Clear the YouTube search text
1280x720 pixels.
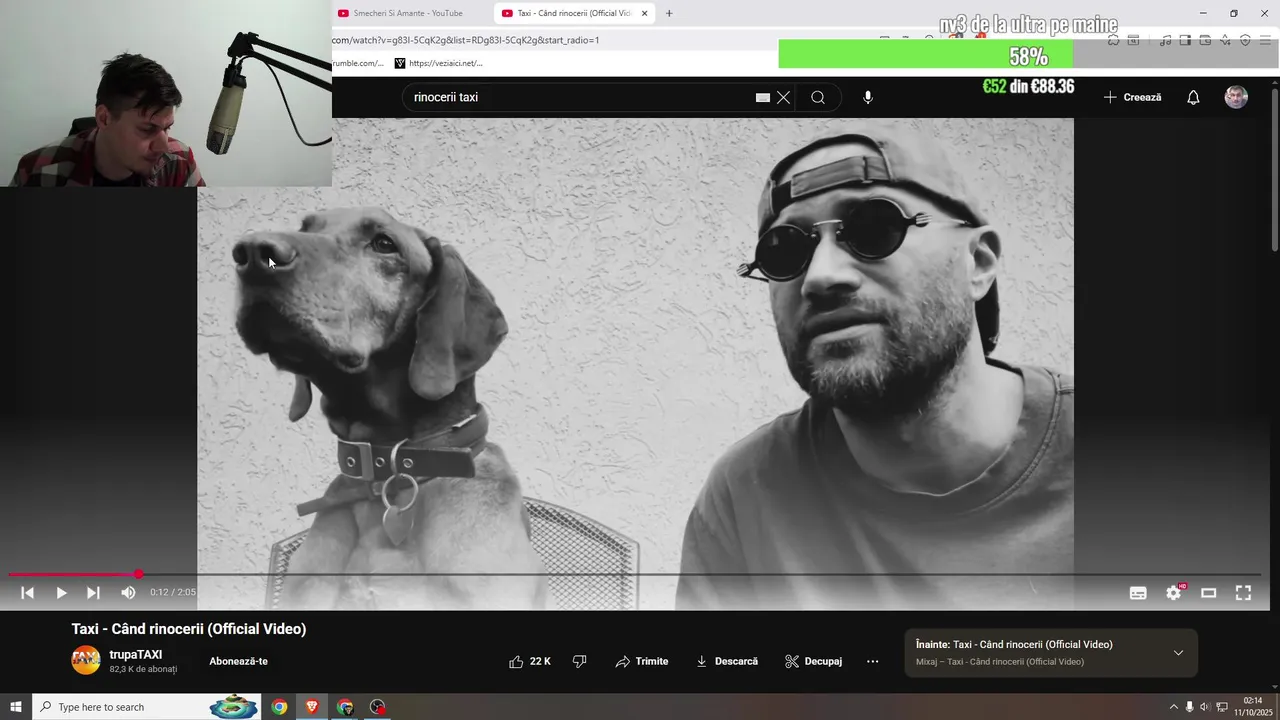pos(783,98)
